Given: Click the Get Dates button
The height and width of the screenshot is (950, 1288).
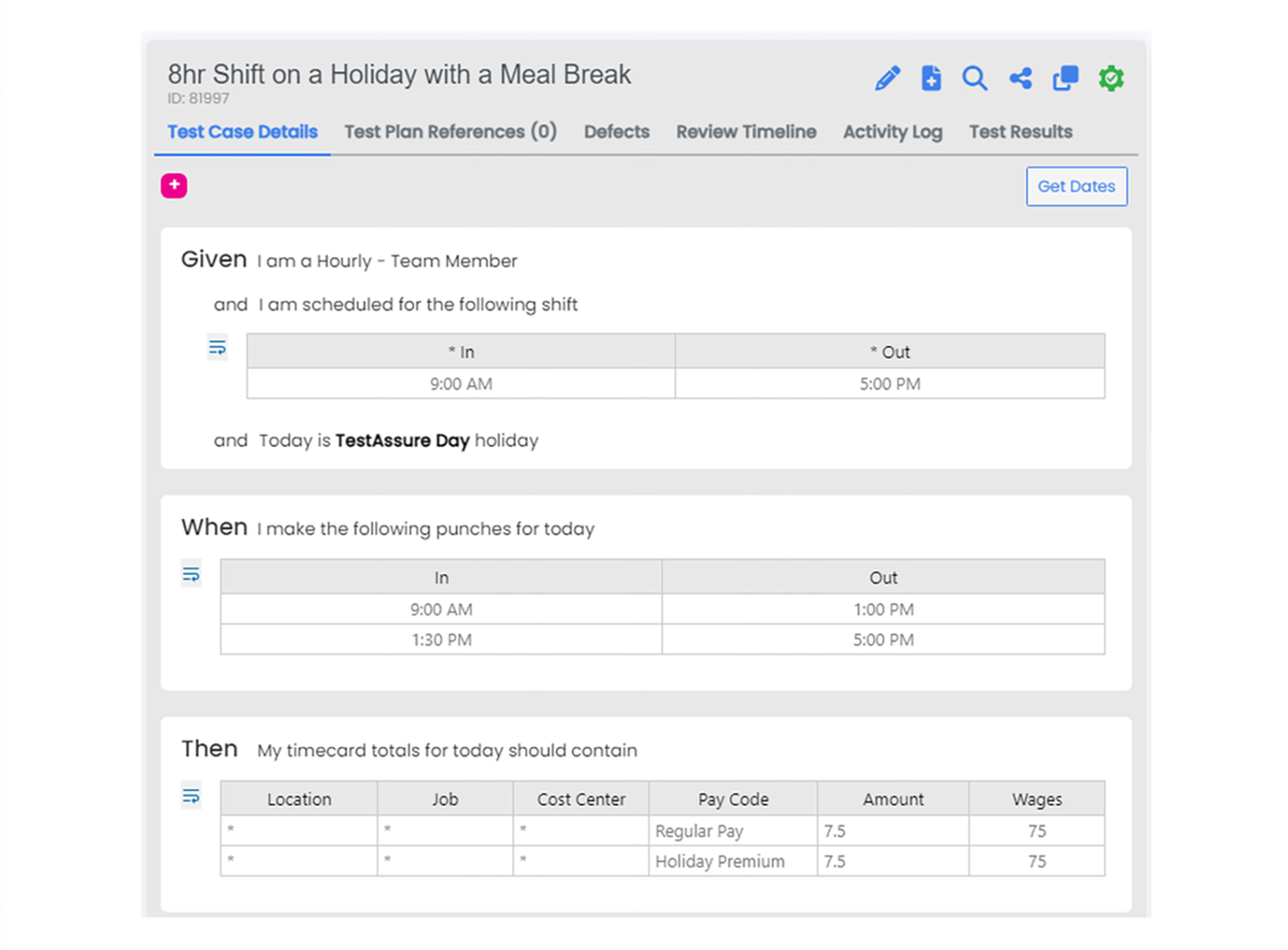Looking at the screenshot, I should coord(1076,186).
